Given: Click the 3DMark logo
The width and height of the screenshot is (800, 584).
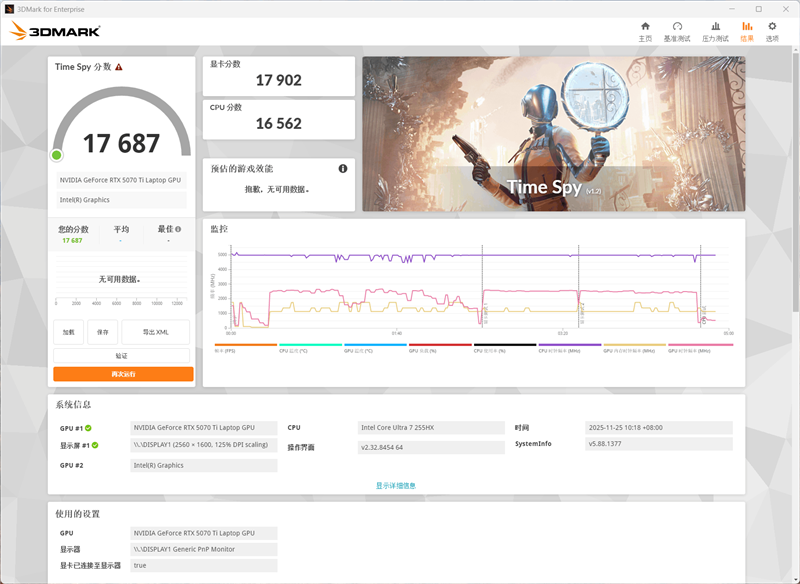Looking at the screenshot, I should (55, 31).
